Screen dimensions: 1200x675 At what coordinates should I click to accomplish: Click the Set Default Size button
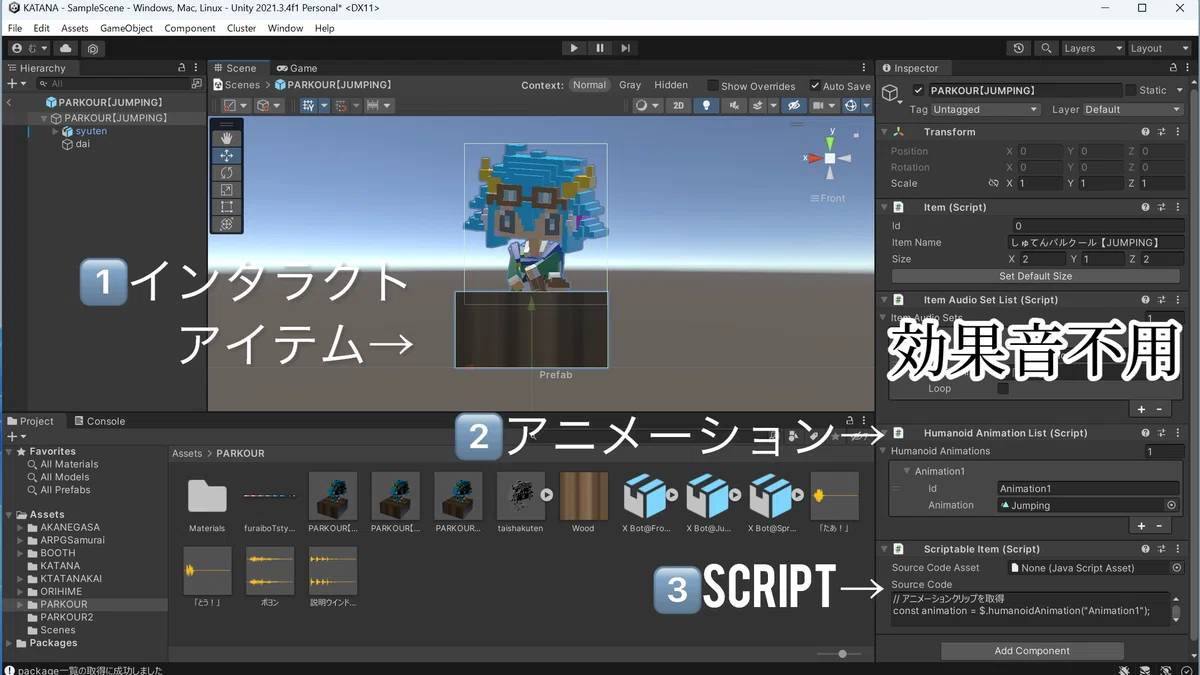[1035, 276]
